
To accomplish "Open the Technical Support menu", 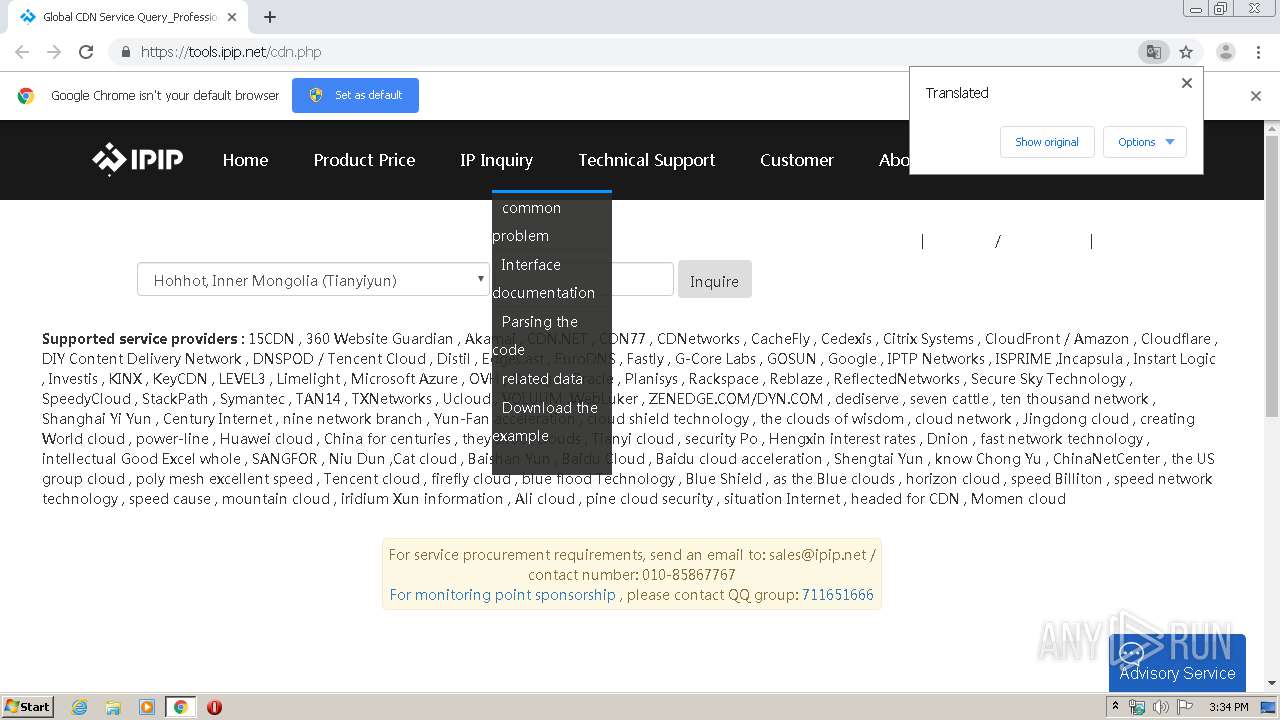I will tap(646, 160).
